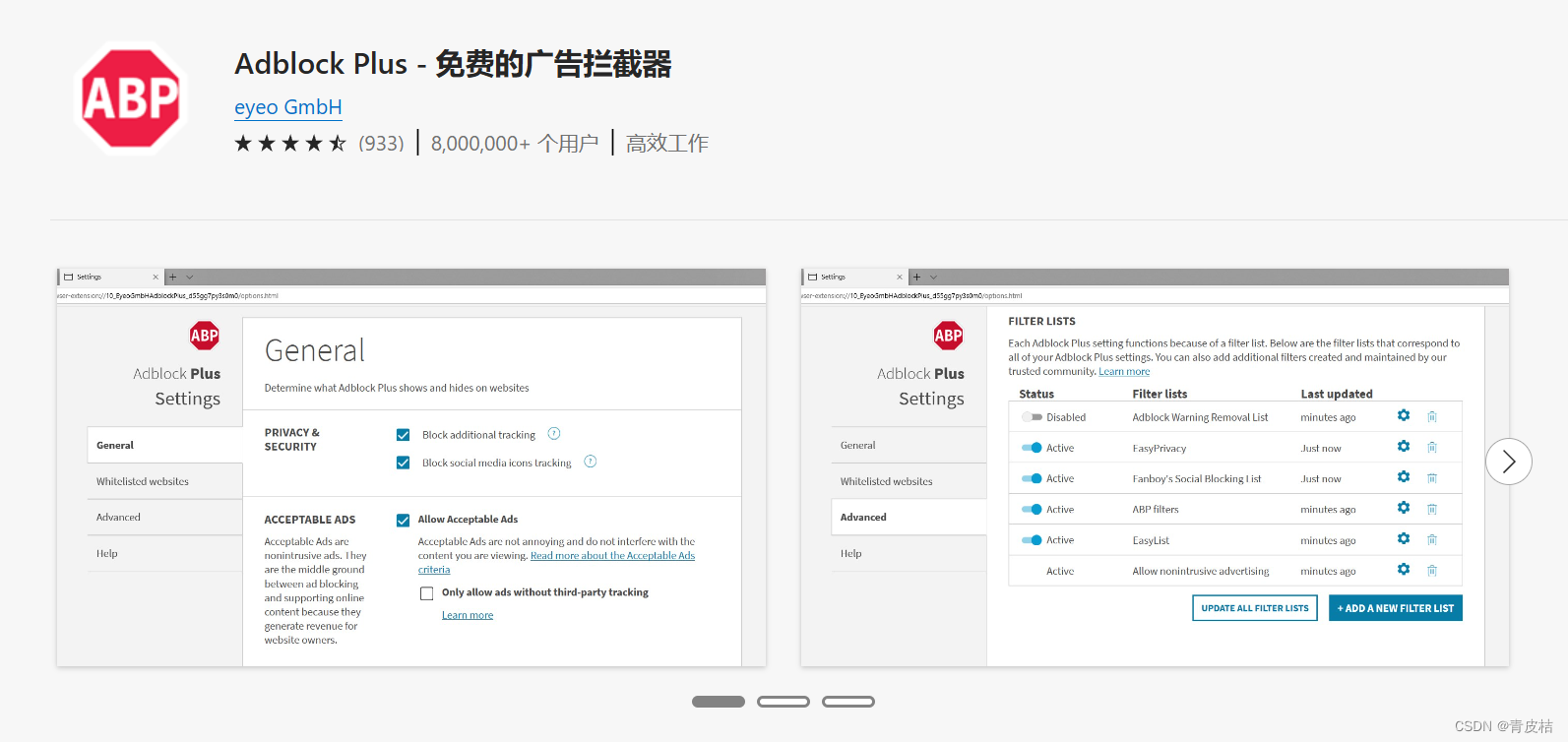Select Whitelisted websites in left screenshot sidebar
The width and height of the screenshot is (1568, 742).
coord(164,481)
